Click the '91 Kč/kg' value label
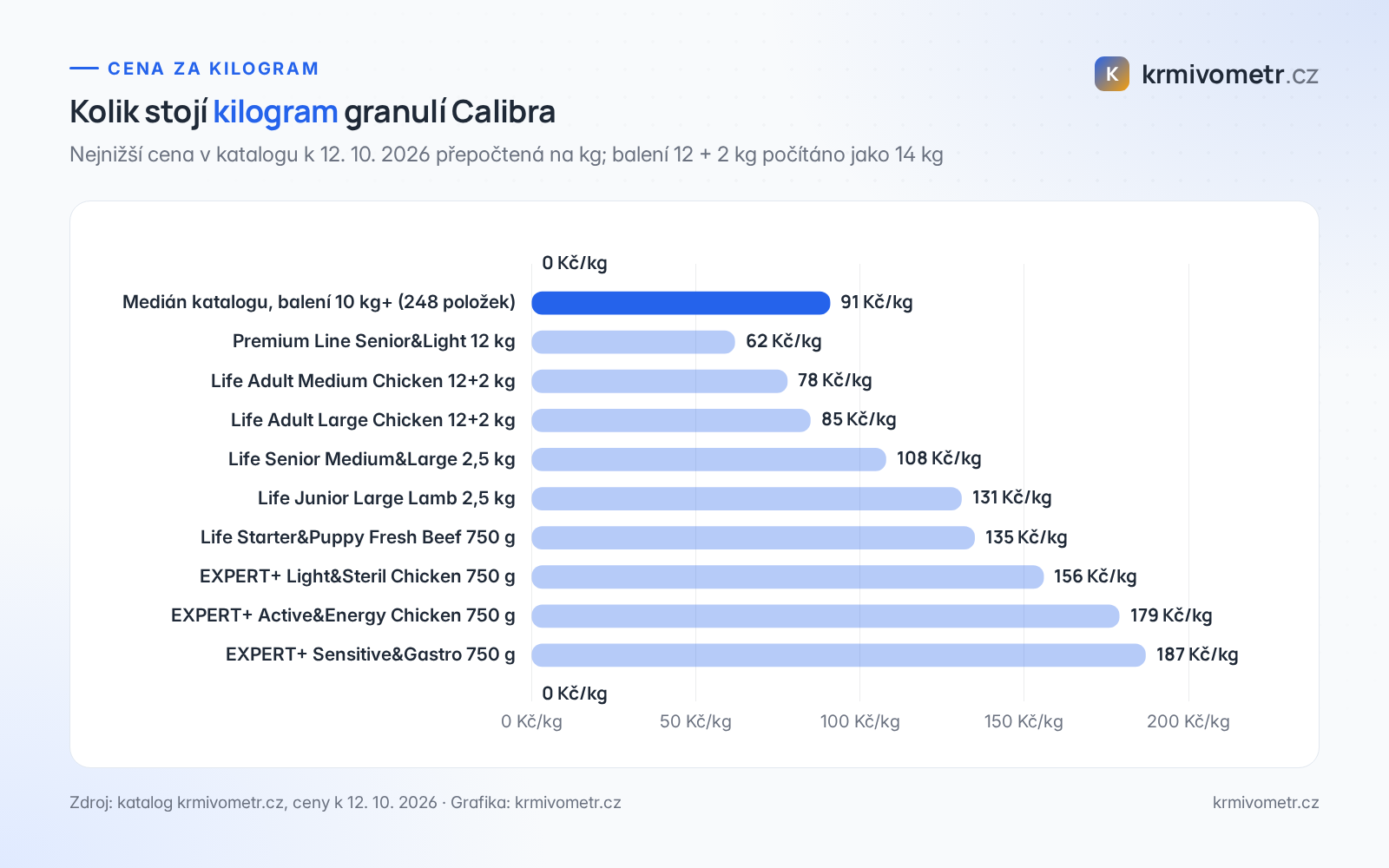1389x868 pixels. tap(877, 302)
